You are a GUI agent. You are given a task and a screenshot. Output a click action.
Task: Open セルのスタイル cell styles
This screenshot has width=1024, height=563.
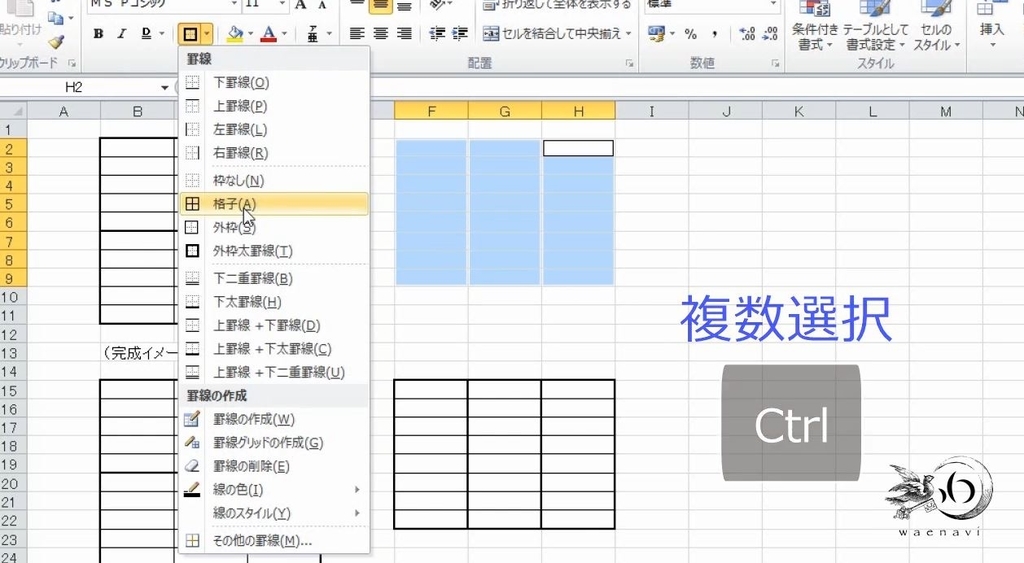pos(936,26)
